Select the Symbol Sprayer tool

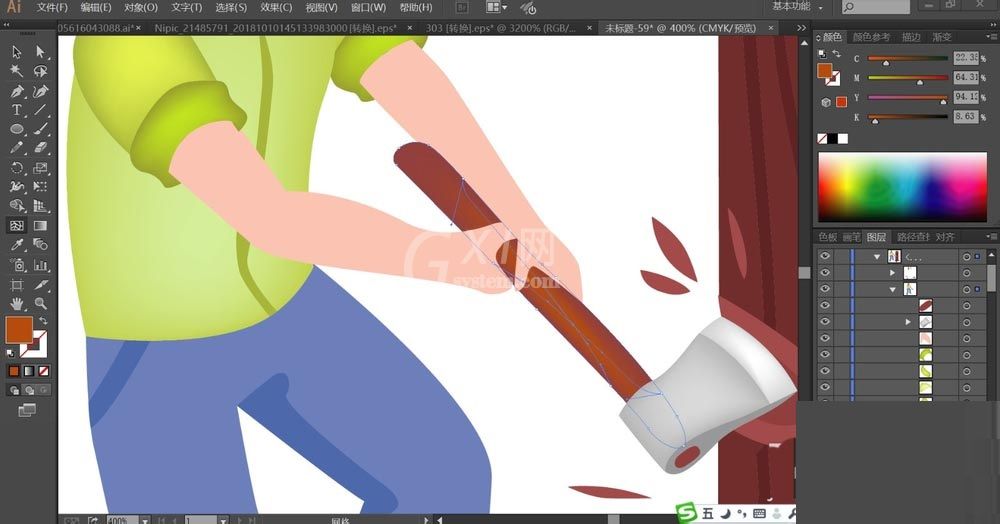(x=17, y=265)
